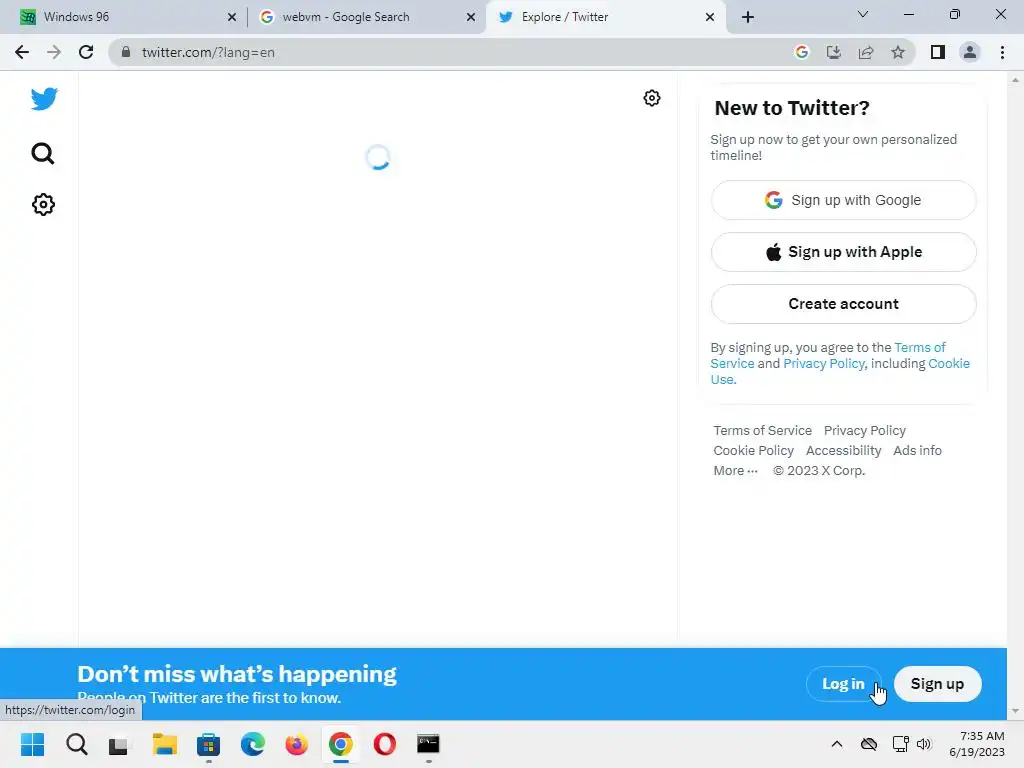Open a new browser tab
Screen dimensions: 1024x768
pos(748,17)
